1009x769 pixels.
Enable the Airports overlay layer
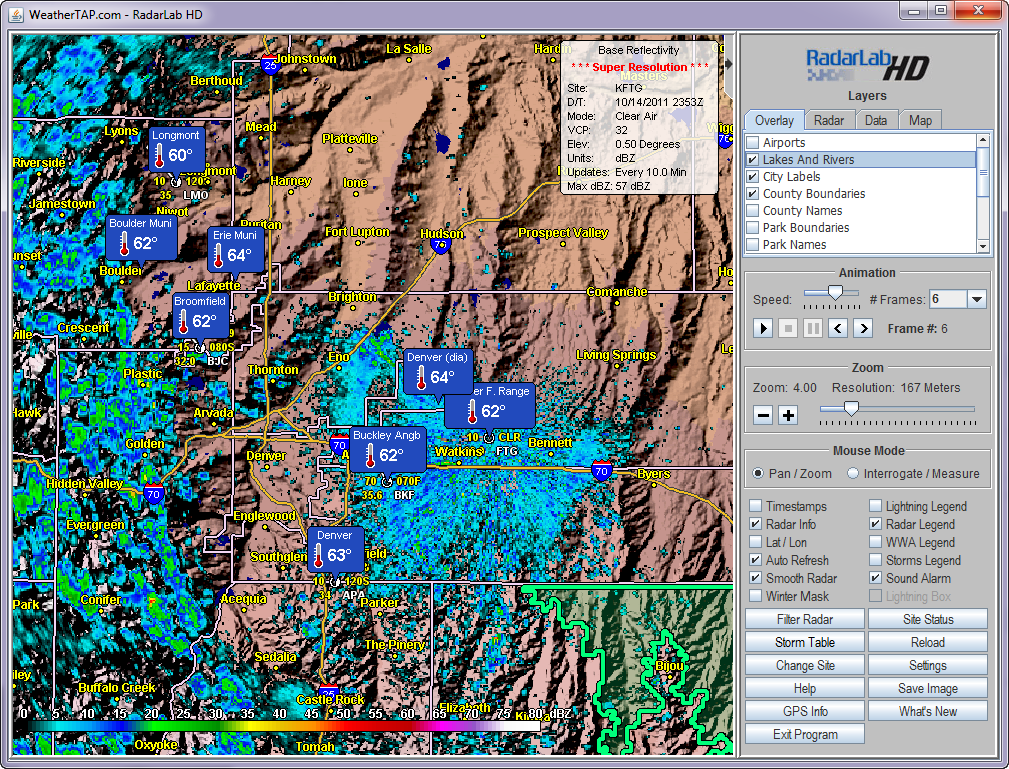[x=752, y=142]
